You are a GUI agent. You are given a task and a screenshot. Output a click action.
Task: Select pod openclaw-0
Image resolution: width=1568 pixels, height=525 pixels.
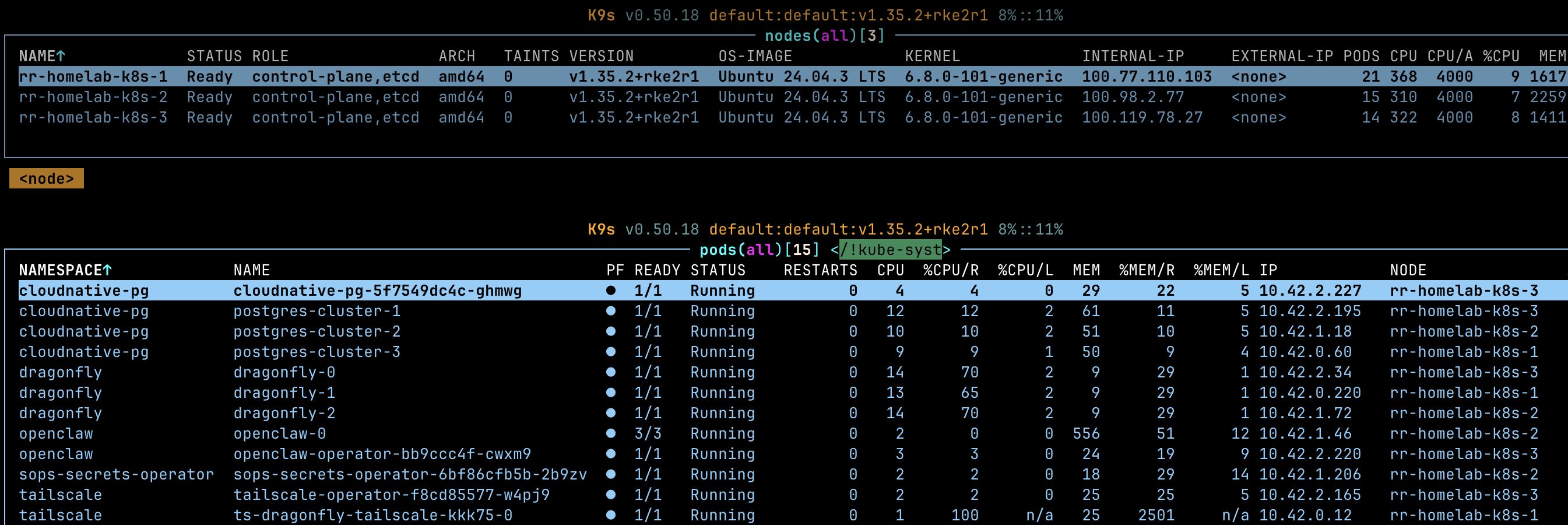(x=793, y=433)
